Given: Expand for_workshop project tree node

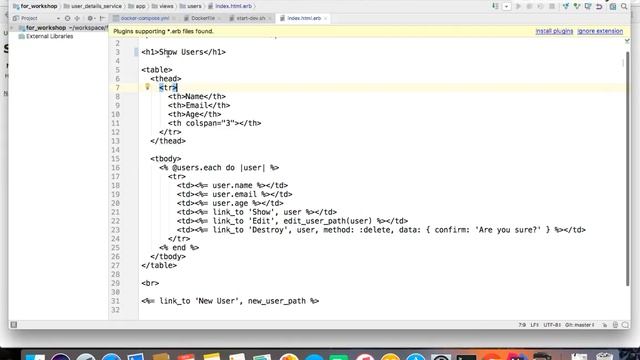Looking at the screenshot, I should [x=12, y=28].
